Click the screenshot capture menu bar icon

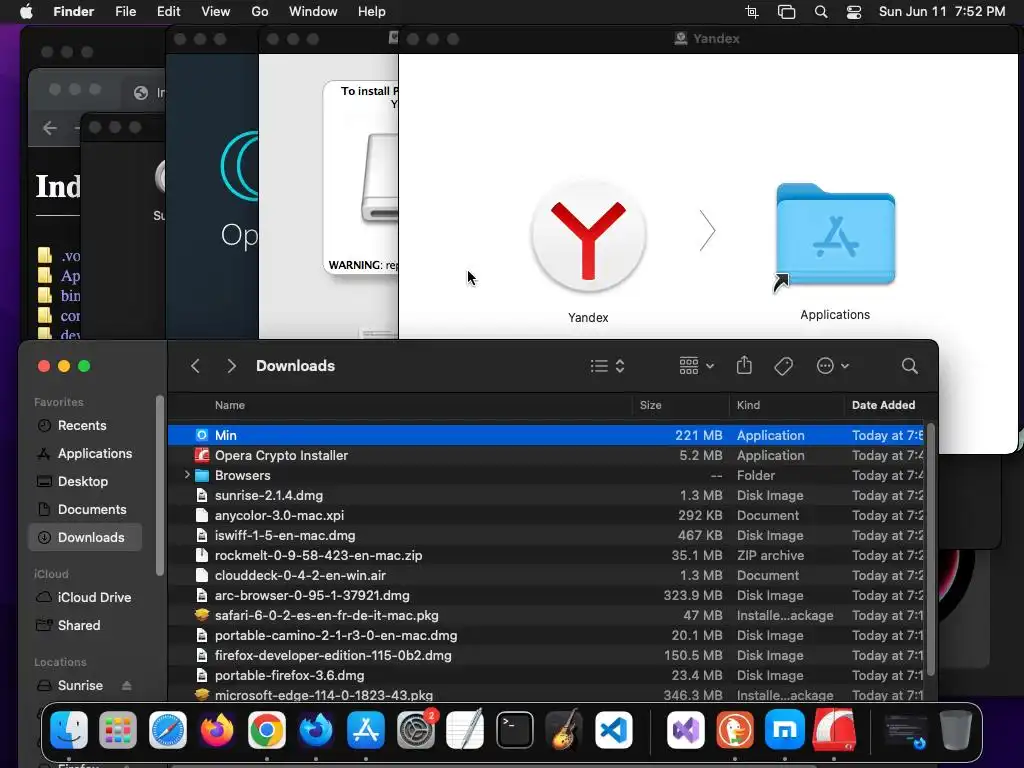click(752, 12)
